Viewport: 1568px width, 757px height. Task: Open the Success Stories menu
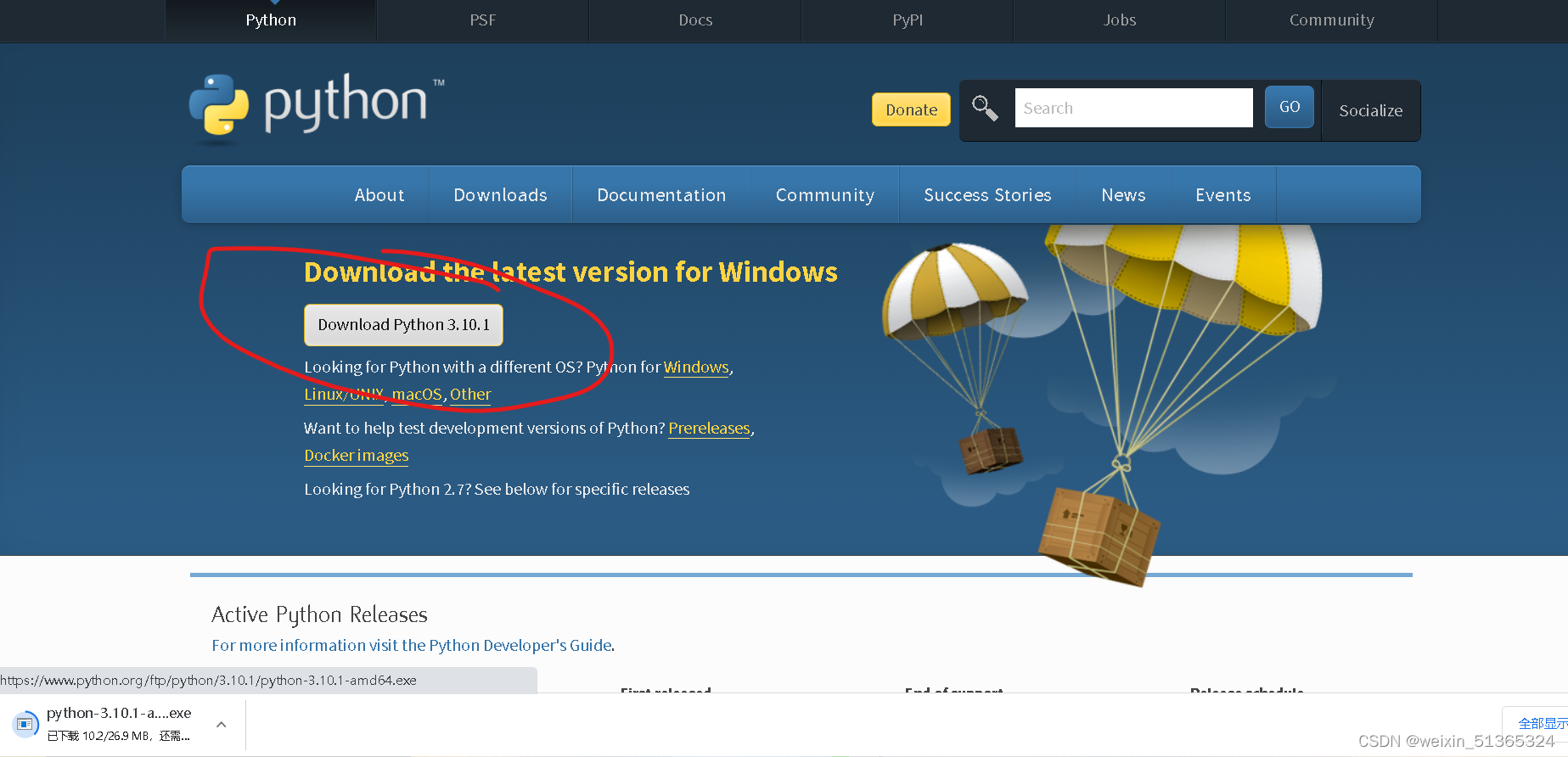tap(987, 195)
